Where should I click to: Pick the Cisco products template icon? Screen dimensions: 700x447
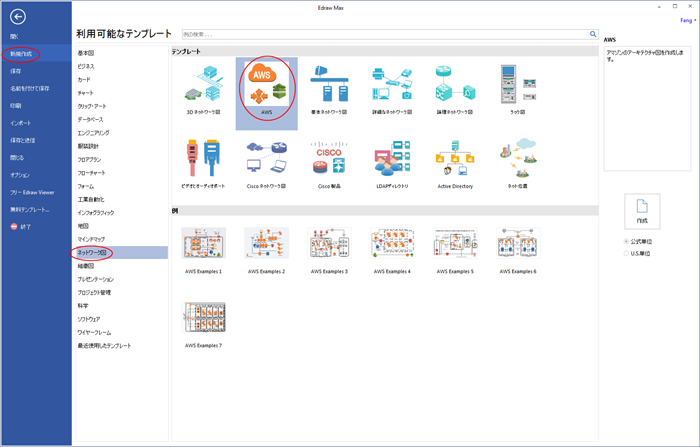point(328,160)
